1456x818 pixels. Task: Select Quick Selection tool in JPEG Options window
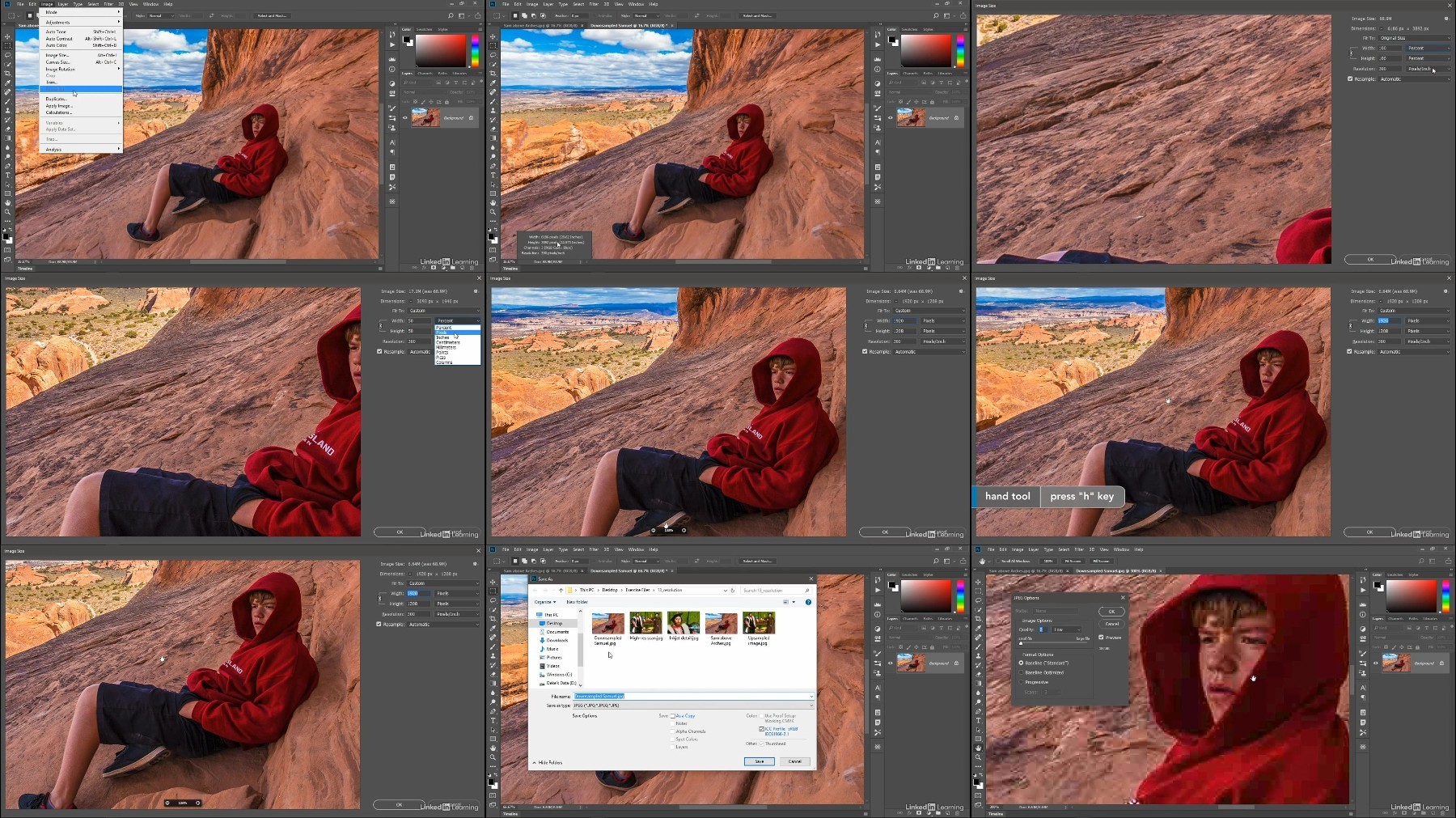(978, 609)
